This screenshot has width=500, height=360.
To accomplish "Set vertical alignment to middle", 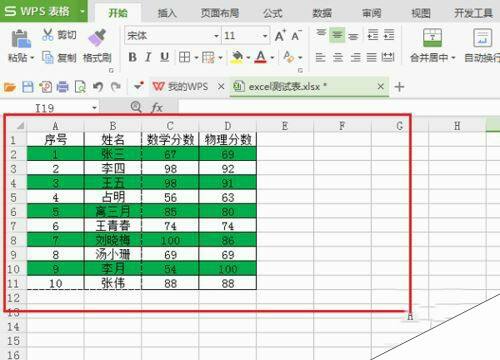I will [337, 35].
